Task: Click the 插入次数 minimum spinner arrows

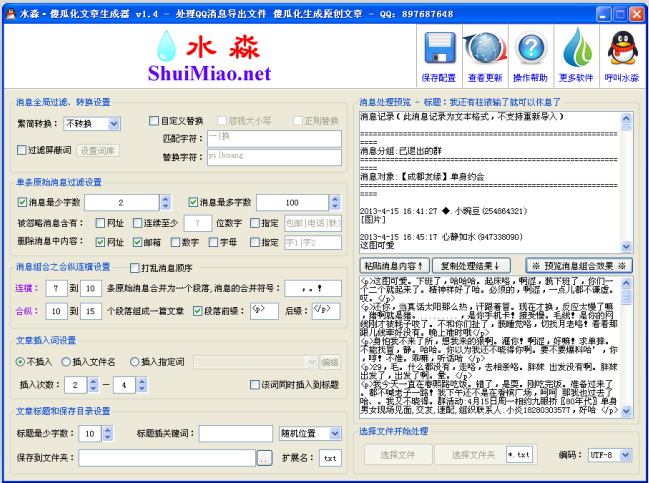Action: (x=94, y=385)
